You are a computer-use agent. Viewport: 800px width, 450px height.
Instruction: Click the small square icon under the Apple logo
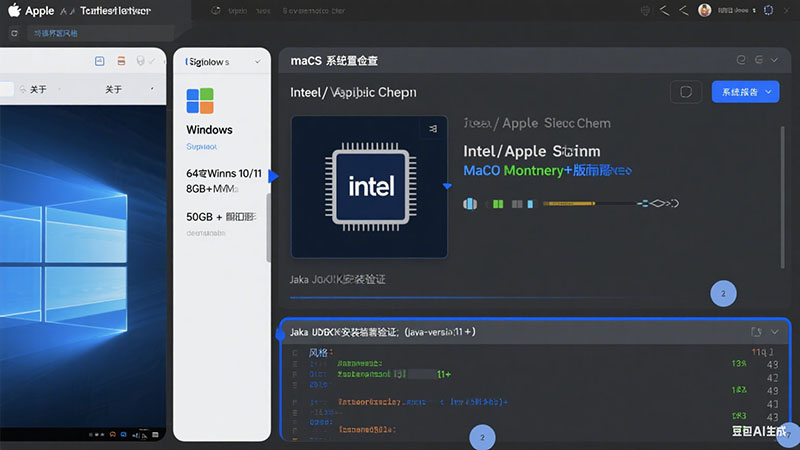14,34
